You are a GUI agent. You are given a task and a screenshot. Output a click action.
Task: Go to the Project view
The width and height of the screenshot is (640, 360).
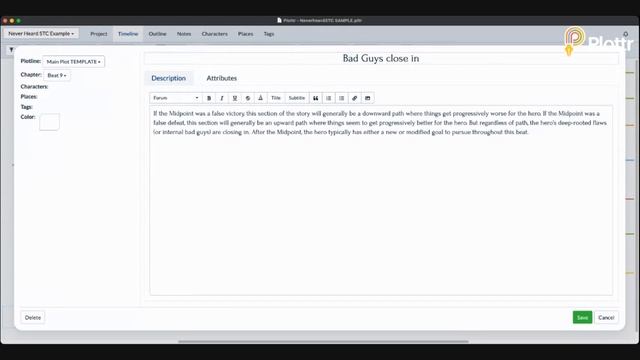click(x=99, y=34)
